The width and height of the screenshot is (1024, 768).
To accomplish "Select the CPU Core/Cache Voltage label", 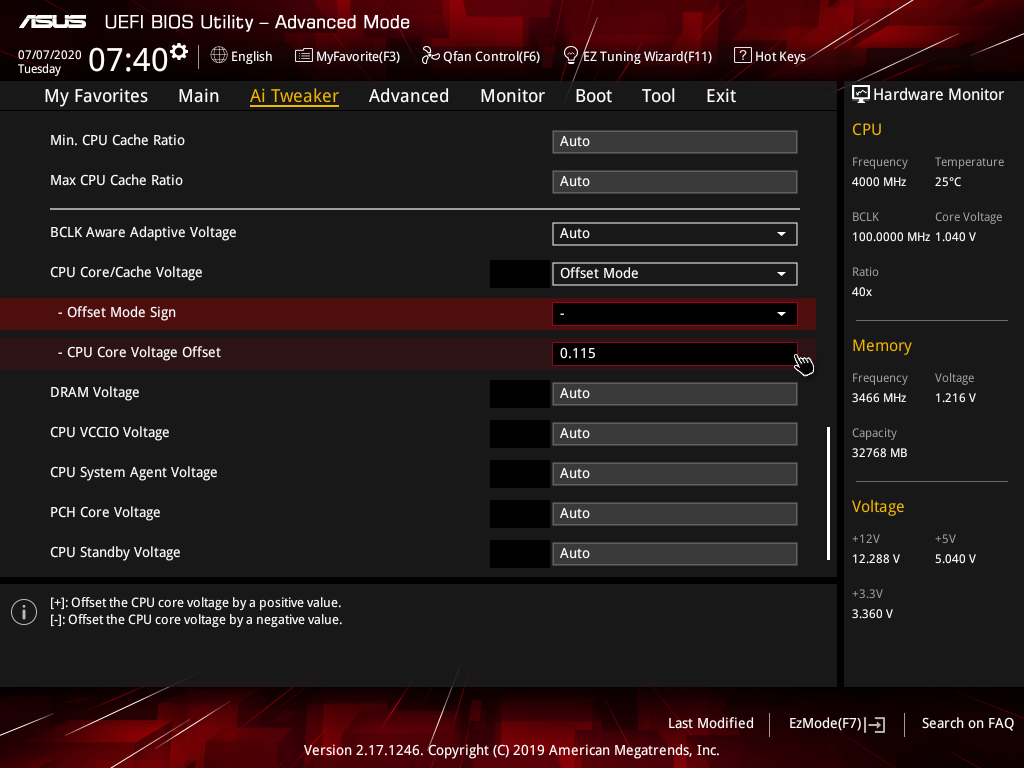I will click(x=126, y=272).
